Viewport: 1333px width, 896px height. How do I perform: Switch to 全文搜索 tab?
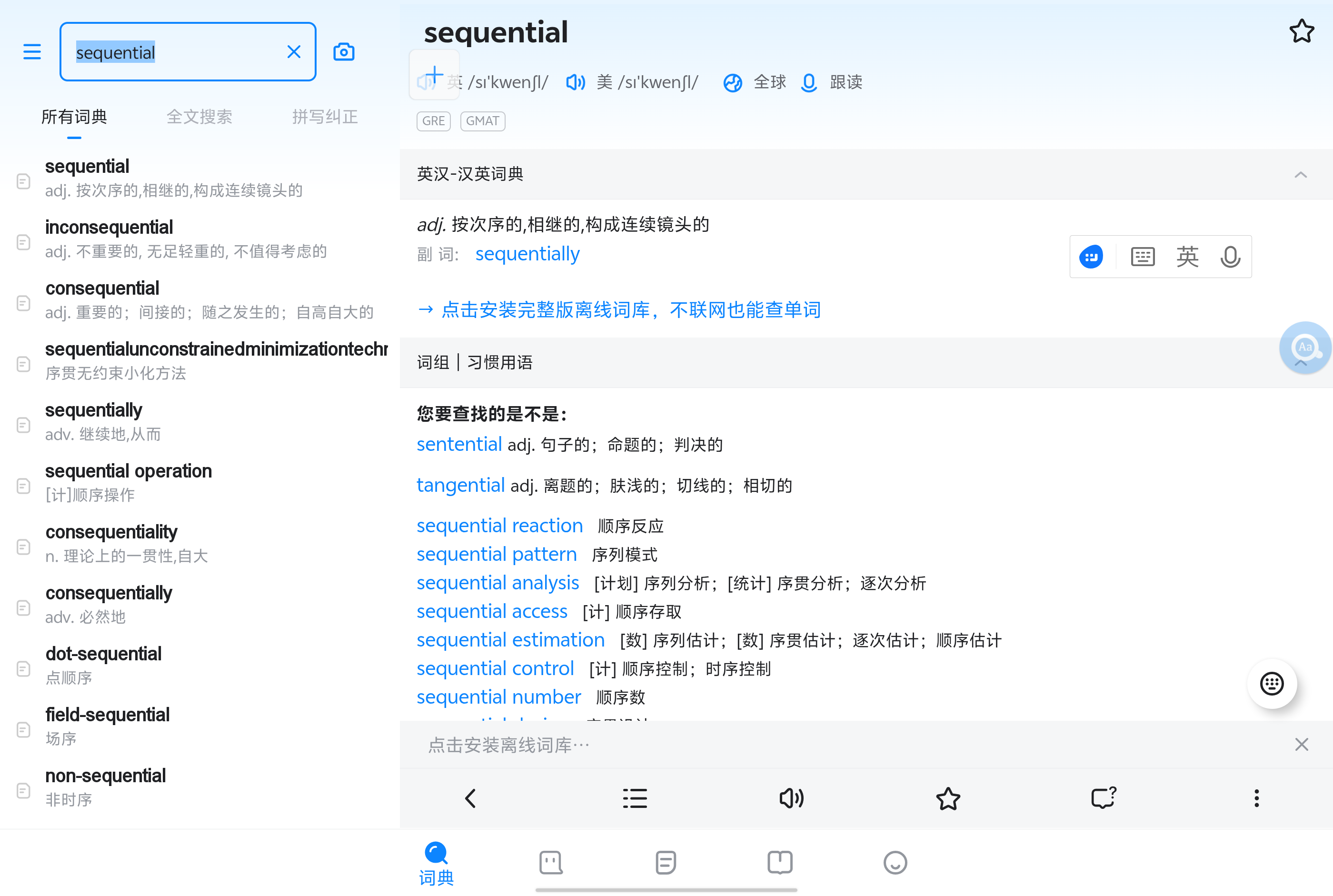pos(199,117)
